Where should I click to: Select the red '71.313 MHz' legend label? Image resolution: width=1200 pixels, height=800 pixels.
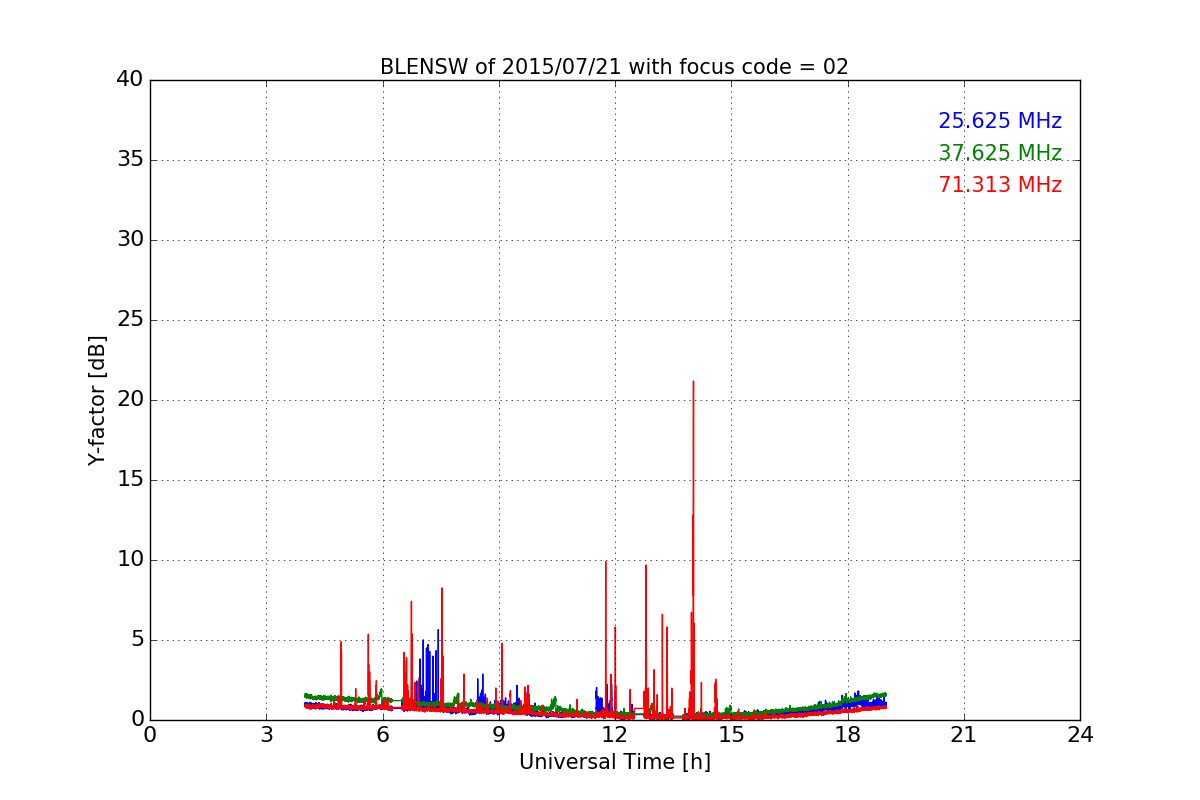point(1000,185)
